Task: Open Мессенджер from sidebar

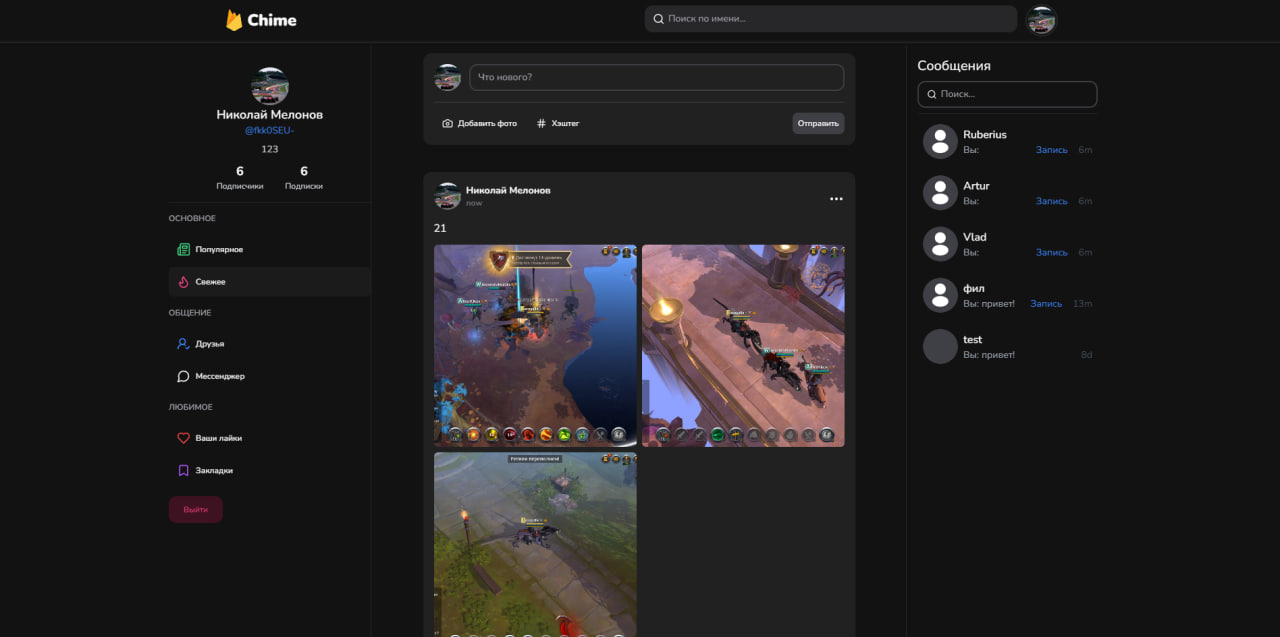Action: (219, 376)
